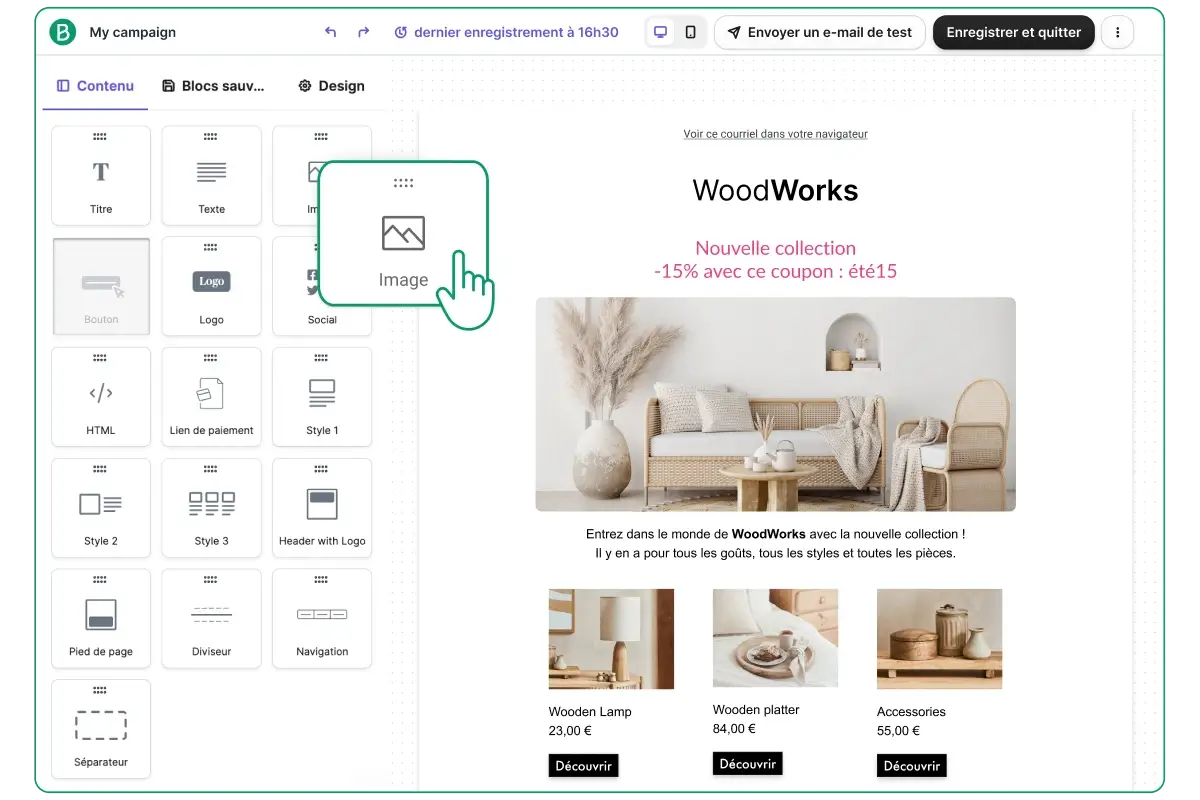Open Voir ce courriel dans votre navigateur link
Image resolution: width=1200 pixels, height=800 pixels.
[775, 133]
